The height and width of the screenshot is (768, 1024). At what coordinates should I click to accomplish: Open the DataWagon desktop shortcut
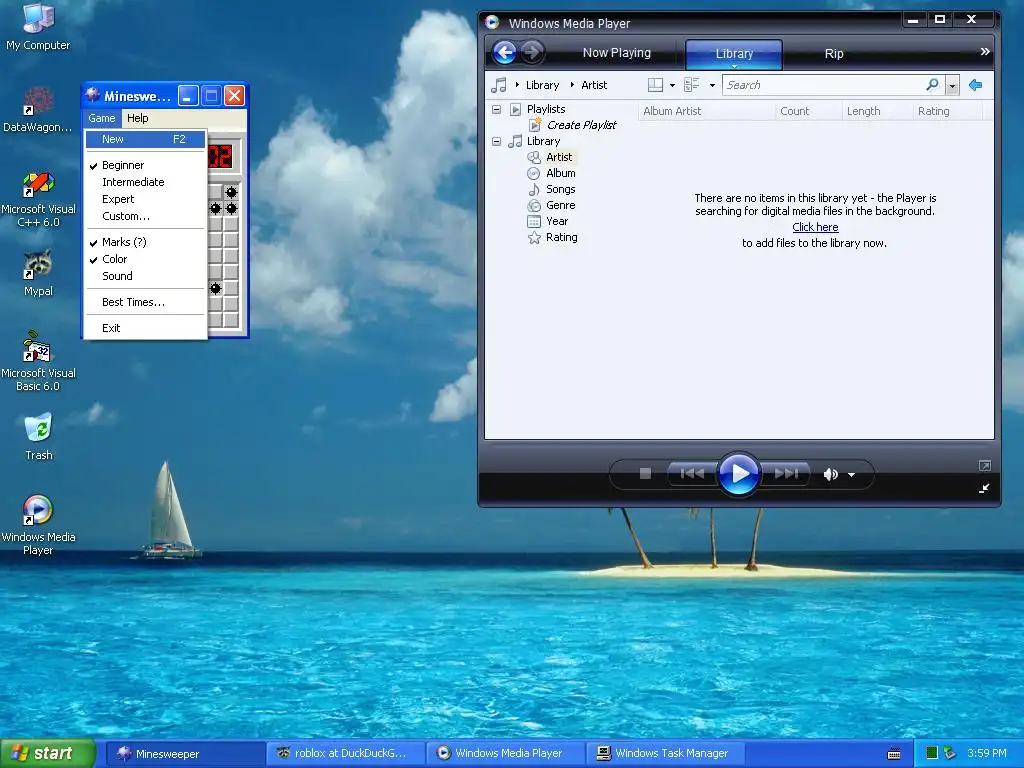(38, 109)
